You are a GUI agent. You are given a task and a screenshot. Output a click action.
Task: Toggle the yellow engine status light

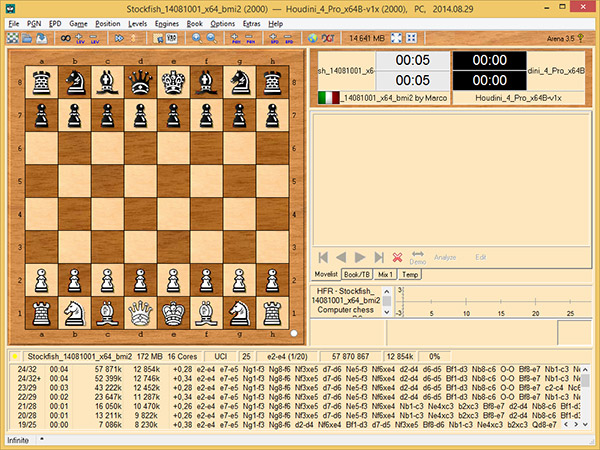point(15,357)
